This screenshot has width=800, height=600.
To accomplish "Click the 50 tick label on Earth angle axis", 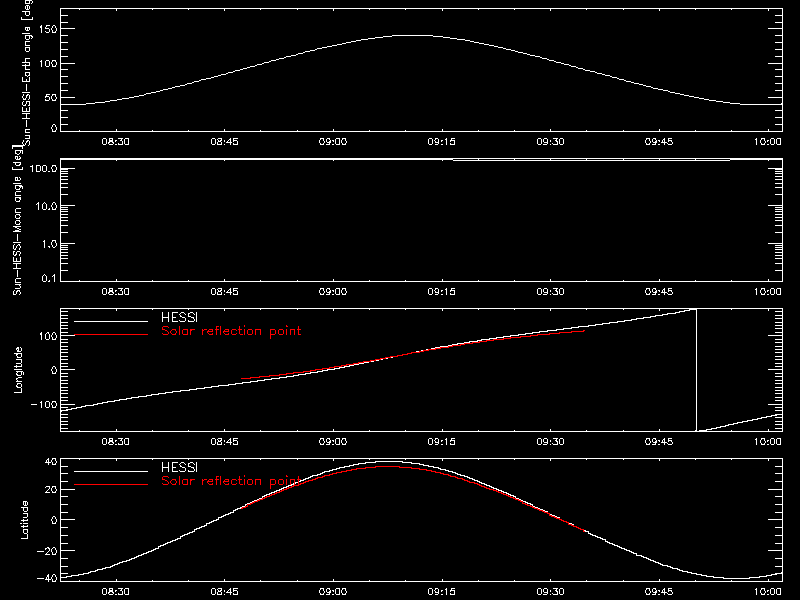I will [51, 97].
